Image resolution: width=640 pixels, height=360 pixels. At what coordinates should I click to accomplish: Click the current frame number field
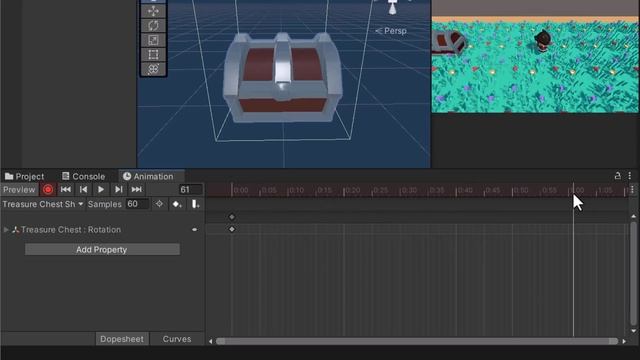point(190,189)
